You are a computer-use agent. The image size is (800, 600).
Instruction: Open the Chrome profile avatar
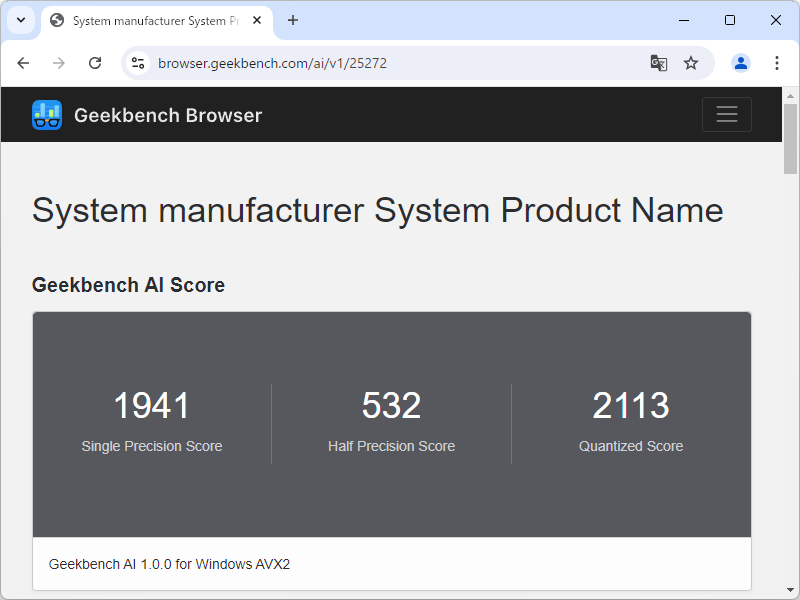click(x=740, y=62)
